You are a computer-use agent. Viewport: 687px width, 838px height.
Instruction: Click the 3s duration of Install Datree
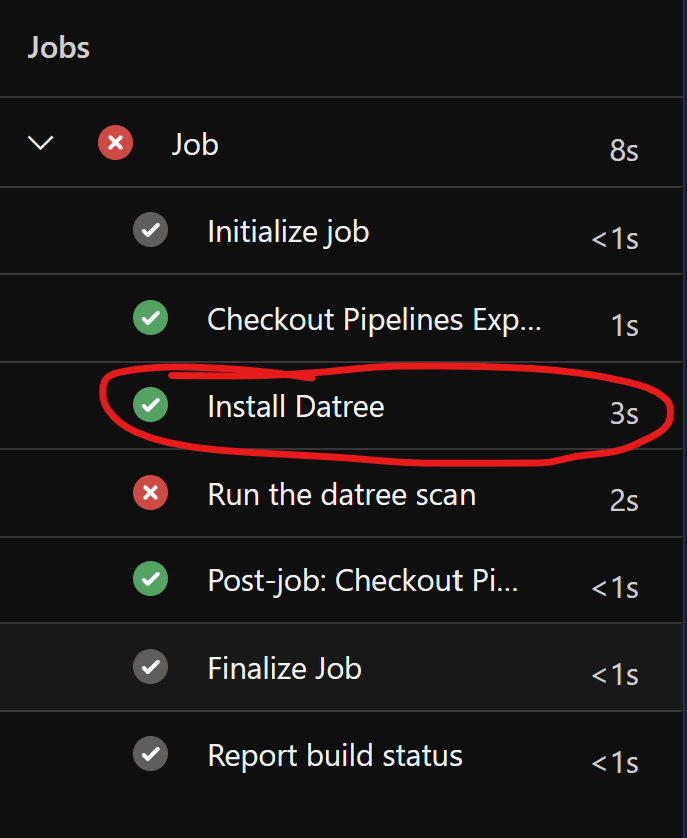pyautogui.click(x=624, y=413)
